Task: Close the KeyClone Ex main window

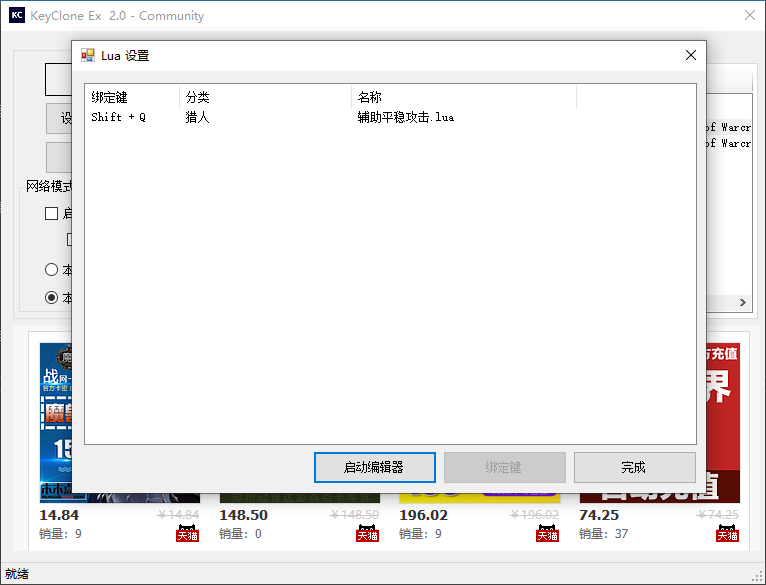Action: coord(750,15)
